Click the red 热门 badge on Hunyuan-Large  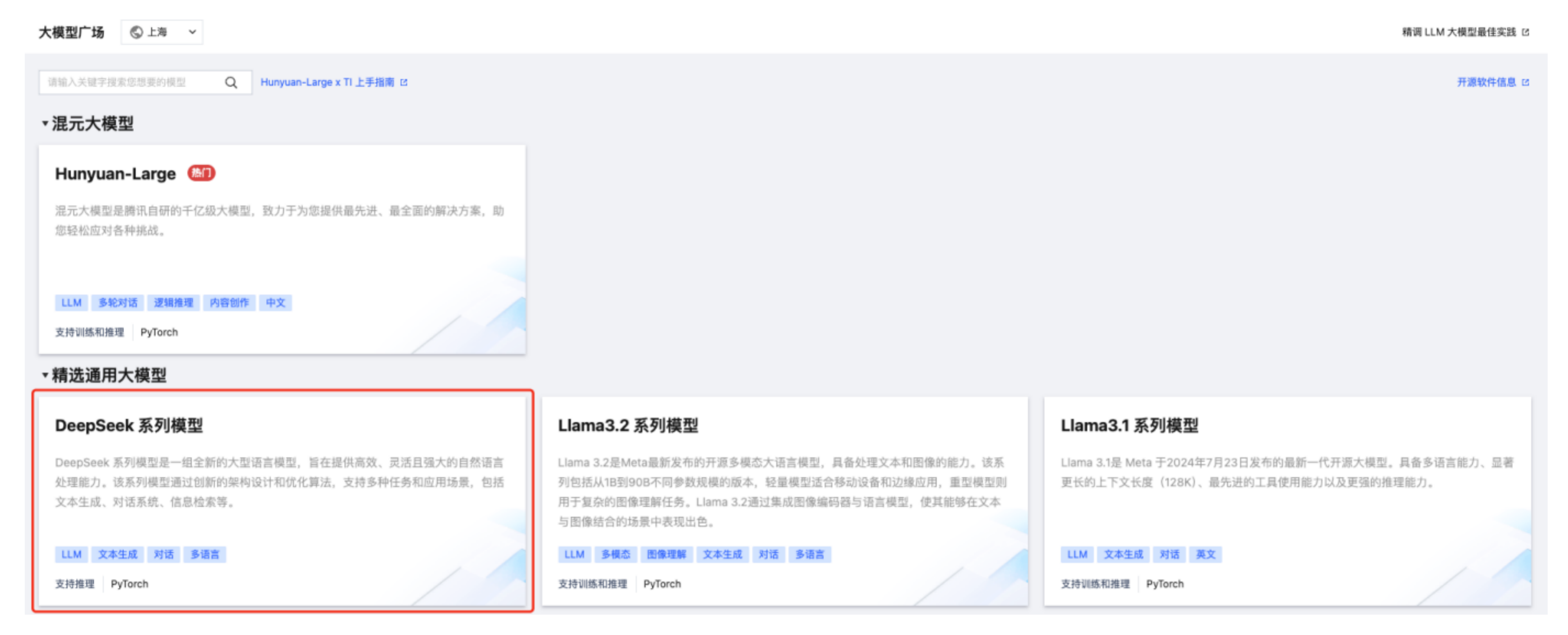point(202,173)
